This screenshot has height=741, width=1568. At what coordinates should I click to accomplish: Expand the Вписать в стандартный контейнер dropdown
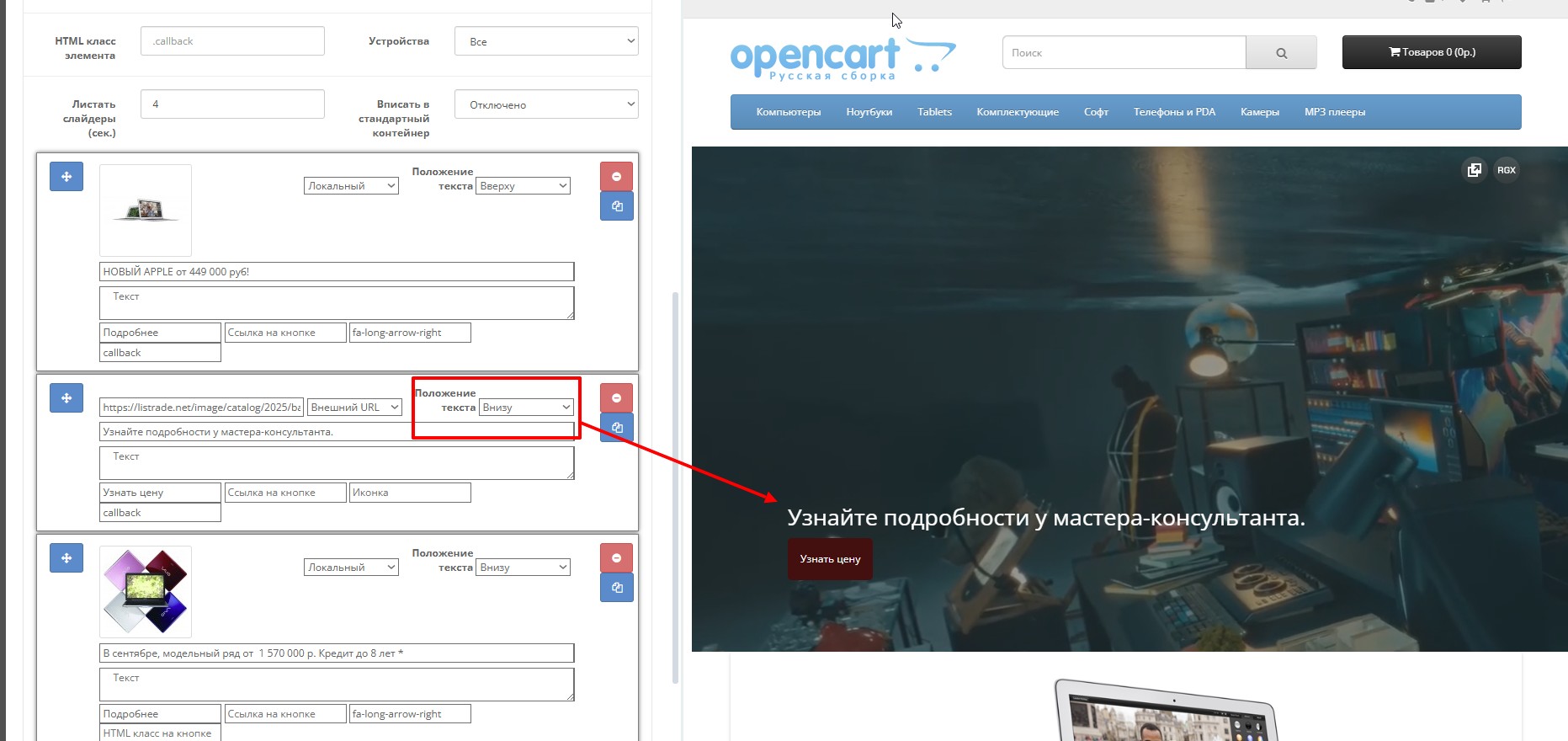pos(546,105)
